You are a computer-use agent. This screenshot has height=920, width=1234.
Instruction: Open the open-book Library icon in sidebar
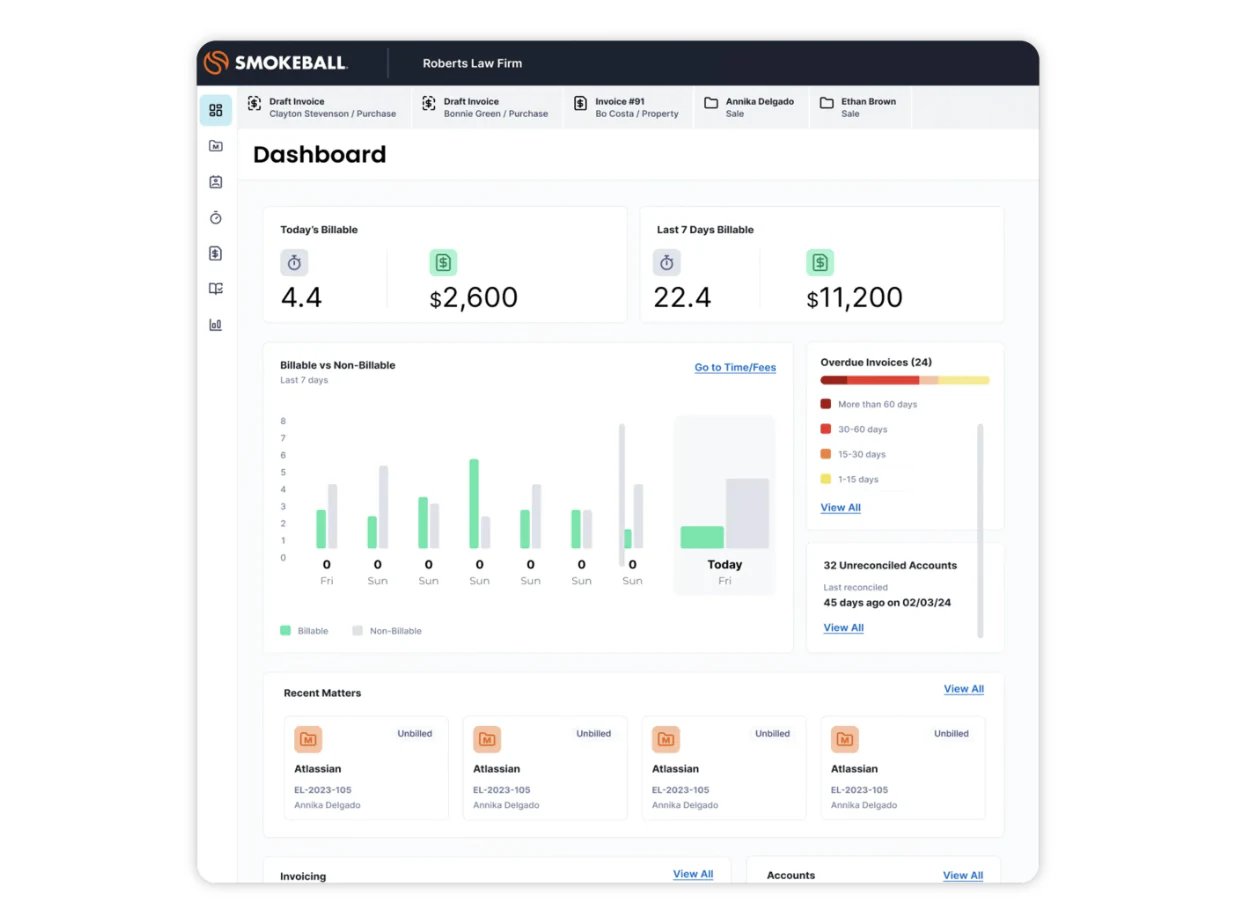pos(216,289)
